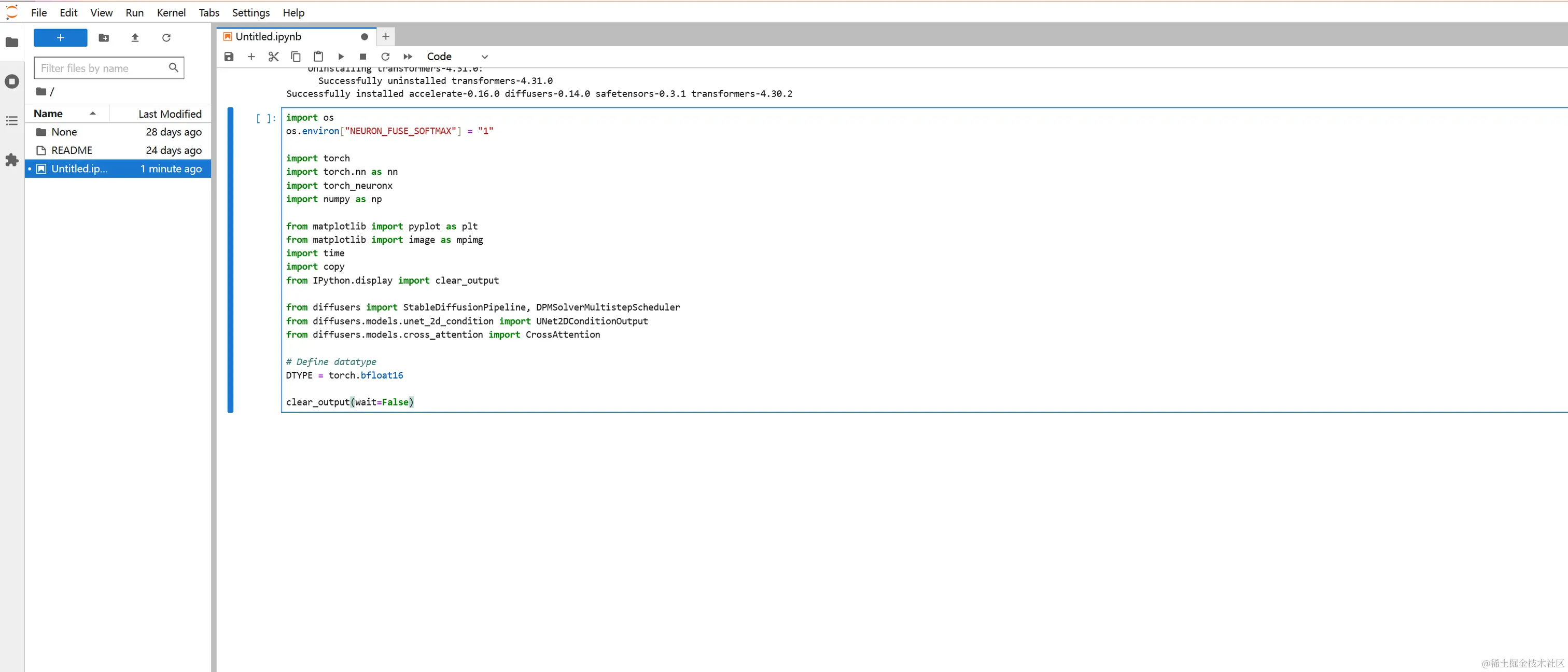This screenshot has width=1568, height=672.
Task: Open the Extension Manager puzzle icon
Action: (x=11, y=160)
